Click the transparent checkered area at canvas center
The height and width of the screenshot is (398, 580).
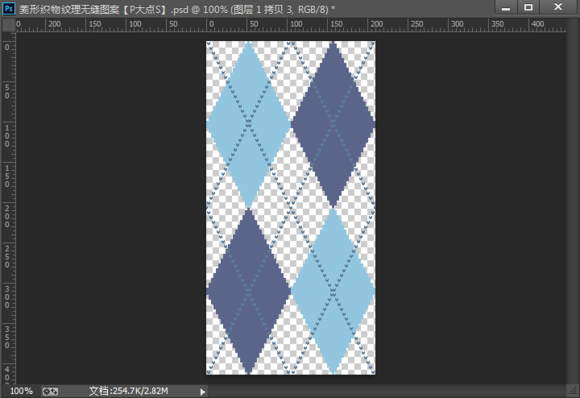pos(291,208)
